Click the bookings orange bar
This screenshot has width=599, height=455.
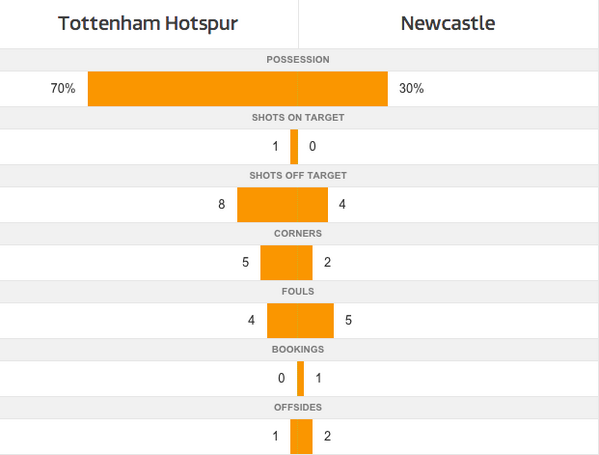tap(301, 379)
